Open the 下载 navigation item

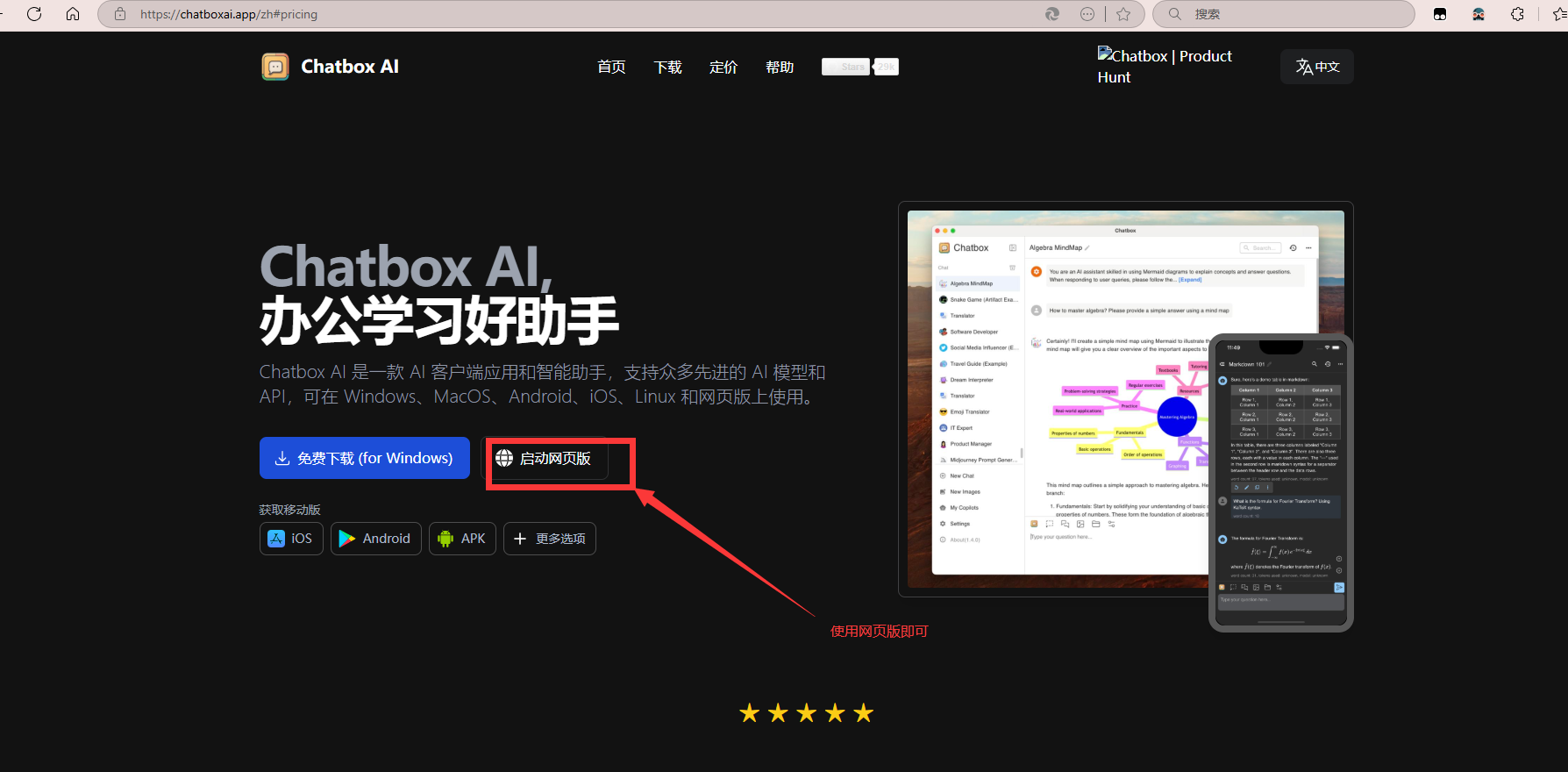(667, 67)
